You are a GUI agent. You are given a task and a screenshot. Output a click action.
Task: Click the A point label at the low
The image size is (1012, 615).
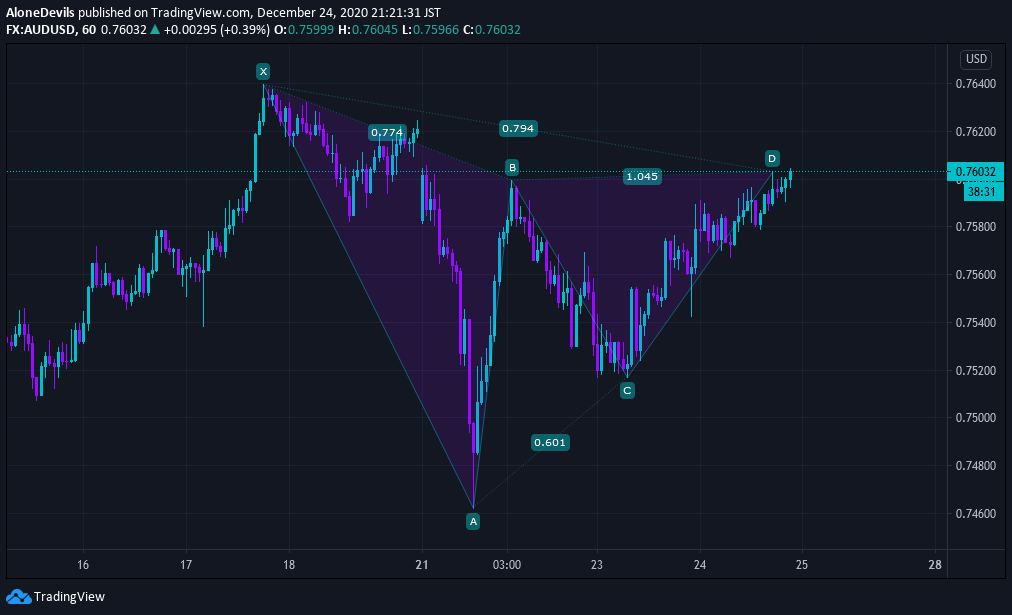473,521
